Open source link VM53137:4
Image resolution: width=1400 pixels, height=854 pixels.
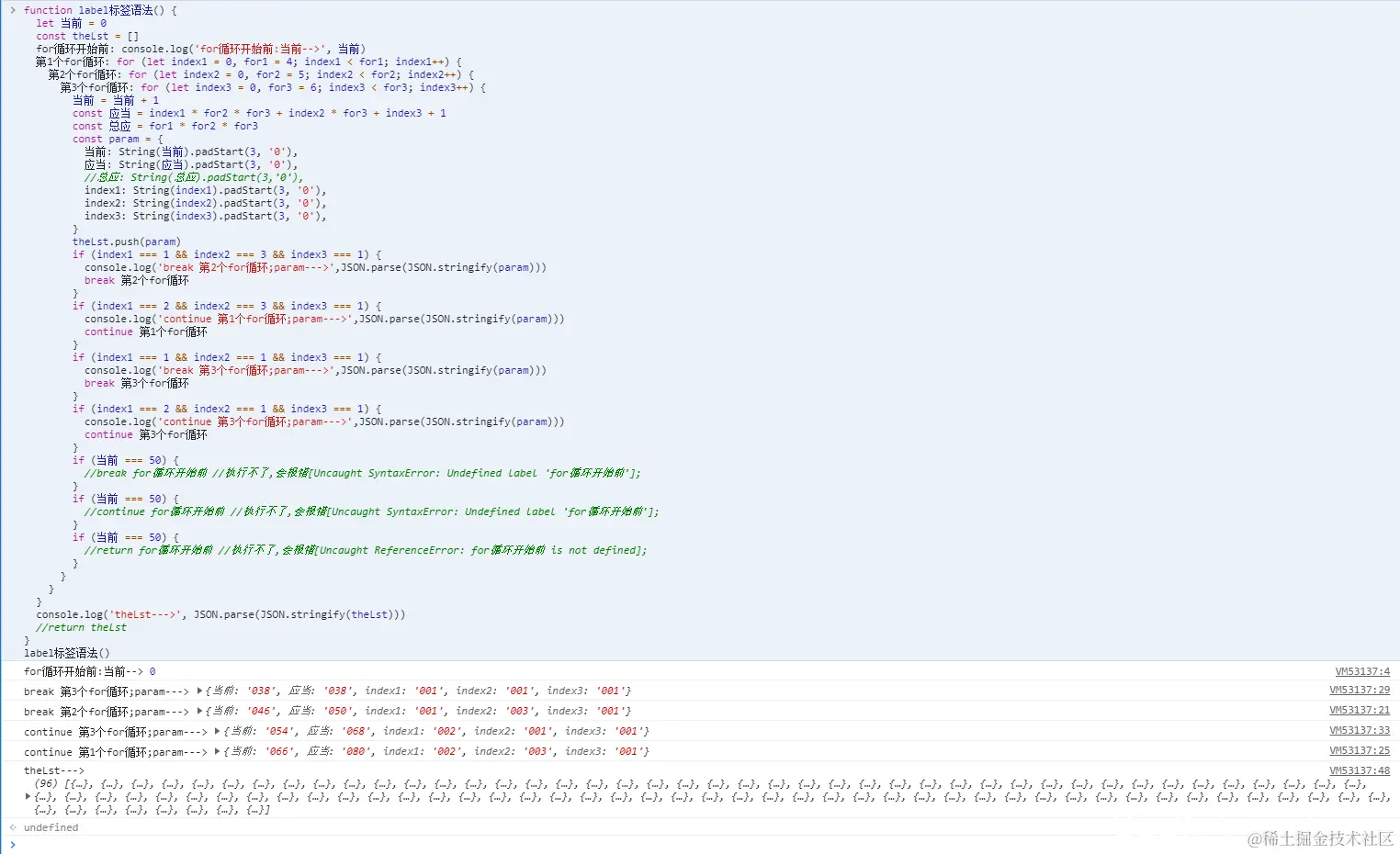[x=1362, y=671]
